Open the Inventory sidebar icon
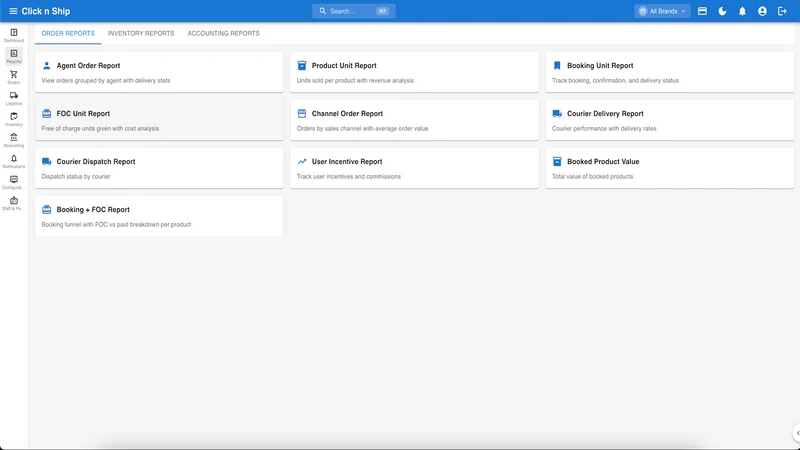The height and width of the screenshot is (450, 800). pyautogui.click(x=14, y=119)
